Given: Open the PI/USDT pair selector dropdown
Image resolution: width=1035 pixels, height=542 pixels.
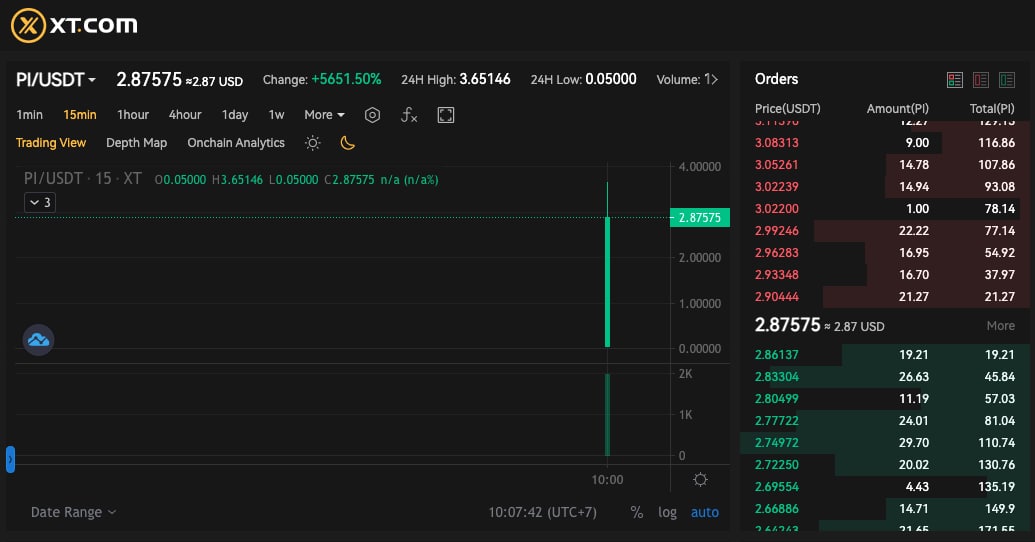Looking at the screenshot, I should (x=56, y=80).
